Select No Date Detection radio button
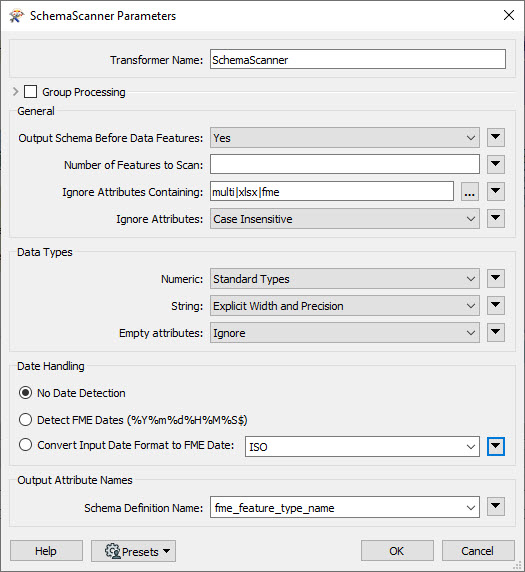Screen dimensions: 525x572 point(25,393)
